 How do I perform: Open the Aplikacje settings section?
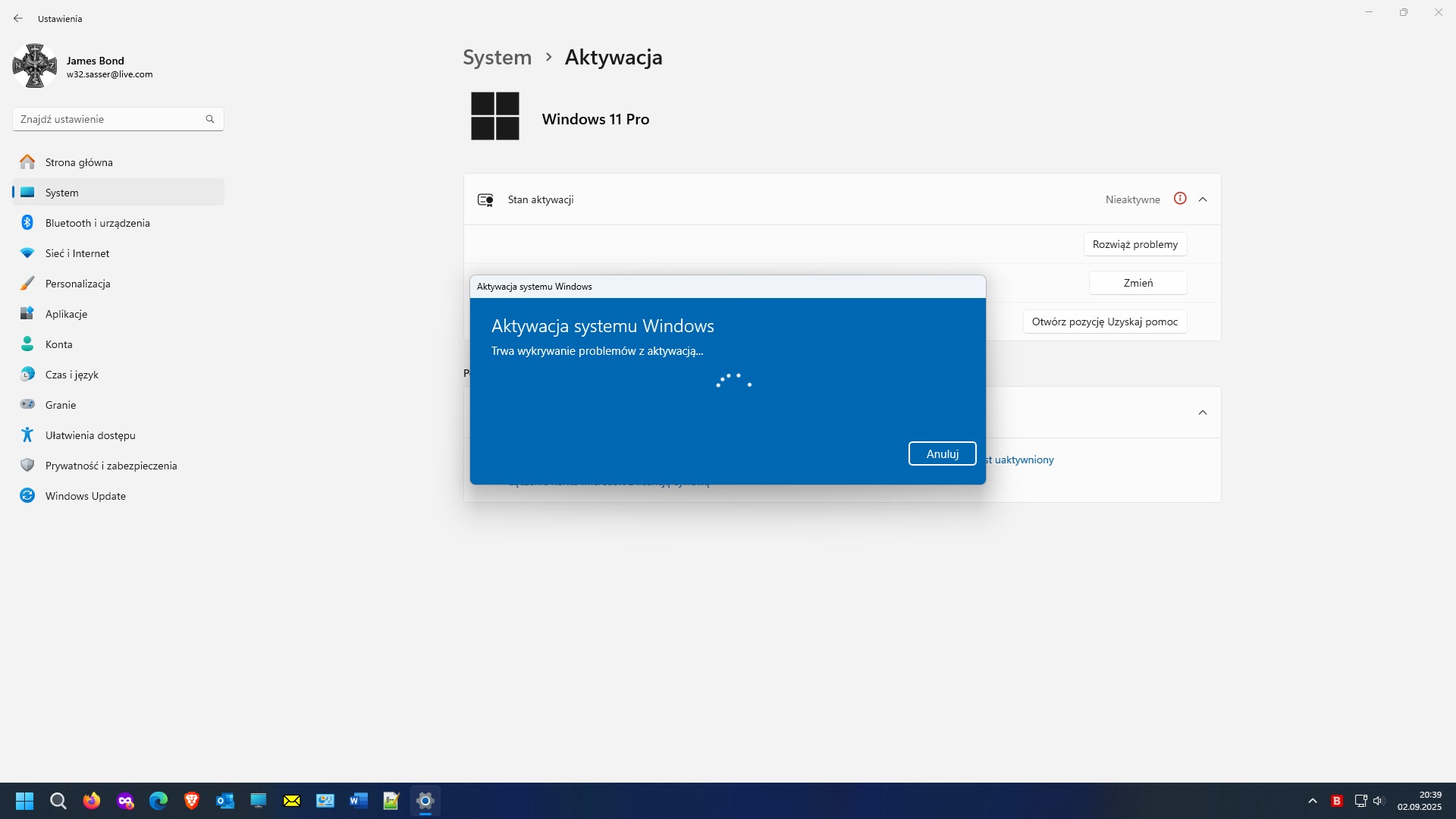[118, 314]
